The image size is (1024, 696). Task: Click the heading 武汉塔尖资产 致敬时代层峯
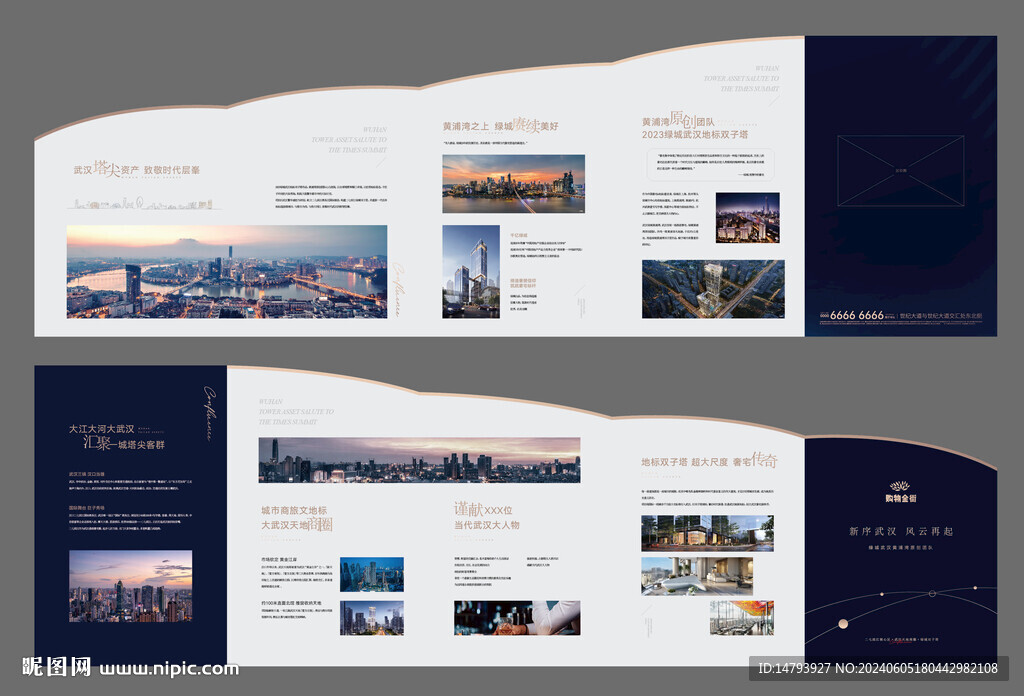point(136,169)
